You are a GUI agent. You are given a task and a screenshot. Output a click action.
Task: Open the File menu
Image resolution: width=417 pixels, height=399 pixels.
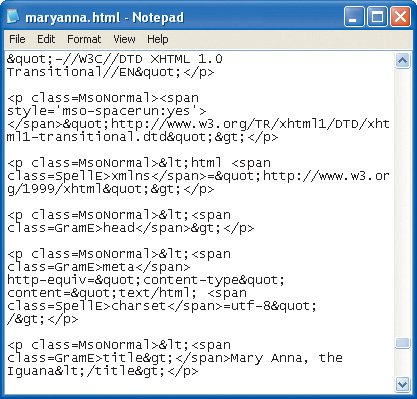(17, 39)
